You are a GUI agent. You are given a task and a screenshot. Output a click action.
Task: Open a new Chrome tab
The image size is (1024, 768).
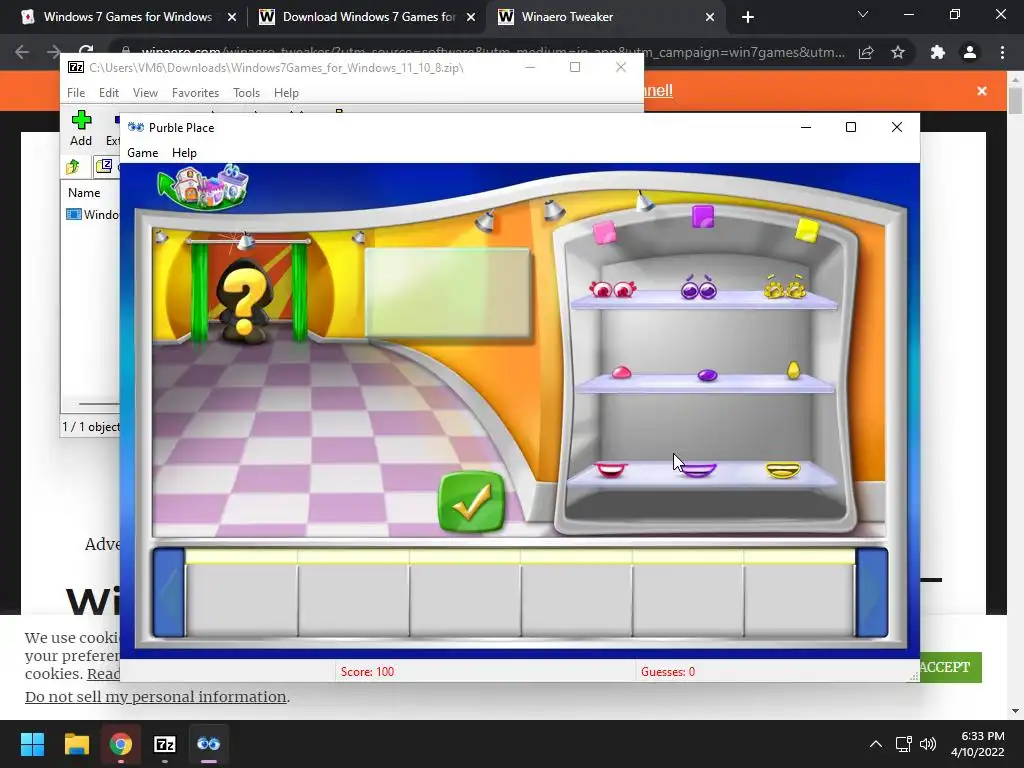tap(748, 18)
